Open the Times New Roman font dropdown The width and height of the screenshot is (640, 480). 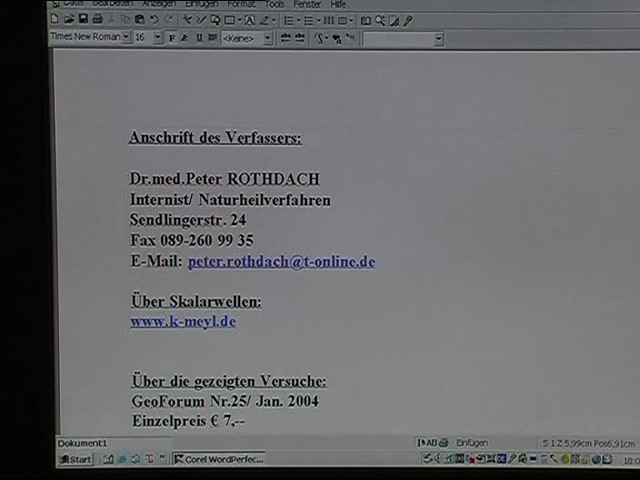click(x=126, y=37)
